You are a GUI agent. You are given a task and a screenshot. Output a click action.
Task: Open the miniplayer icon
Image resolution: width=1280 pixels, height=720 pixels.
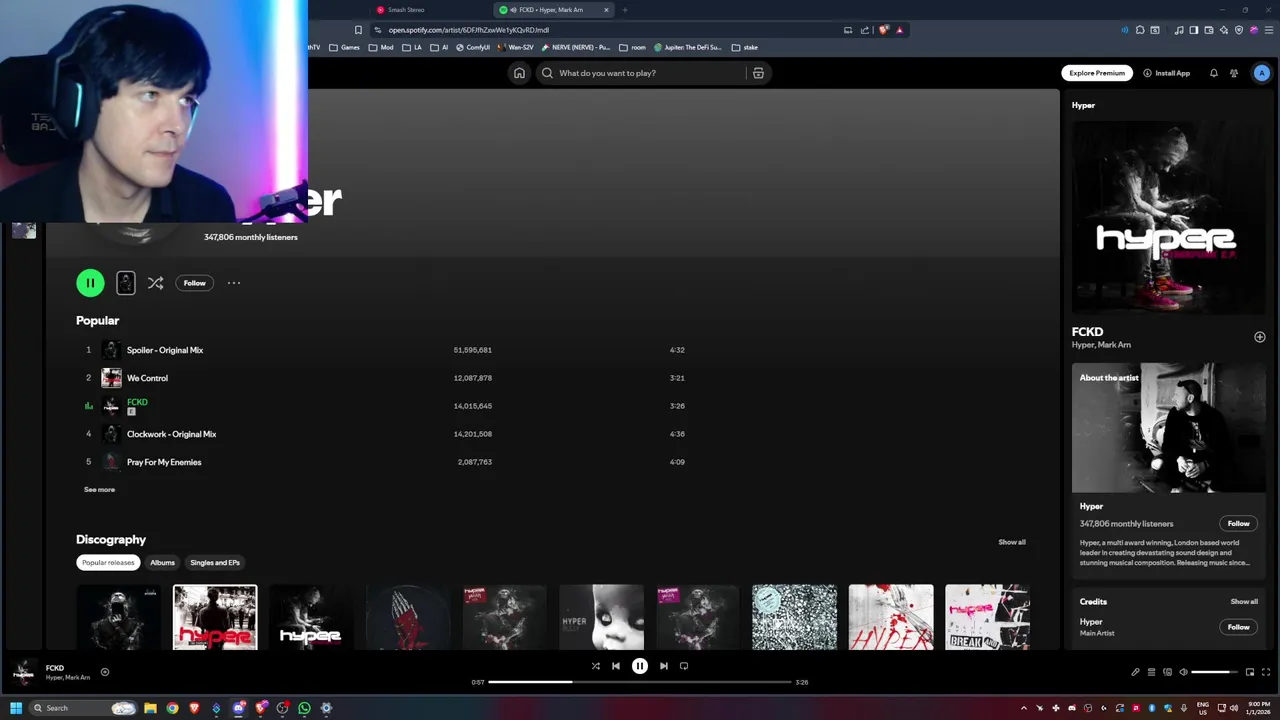[x=1250, y=672]
